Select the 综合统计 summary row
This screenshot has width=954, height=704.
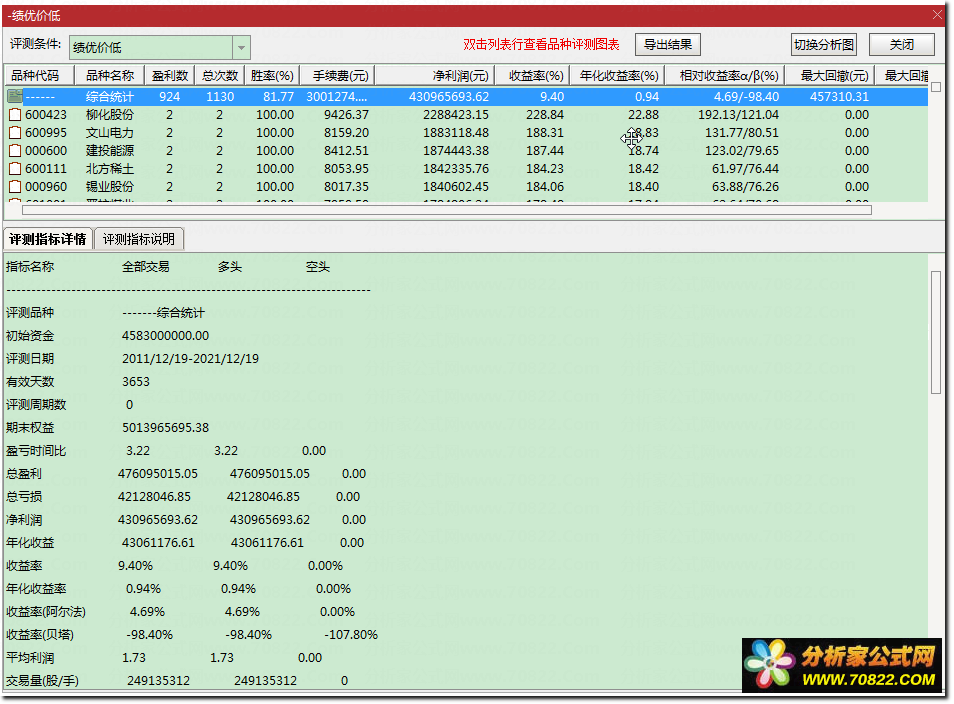pos(467,96)
